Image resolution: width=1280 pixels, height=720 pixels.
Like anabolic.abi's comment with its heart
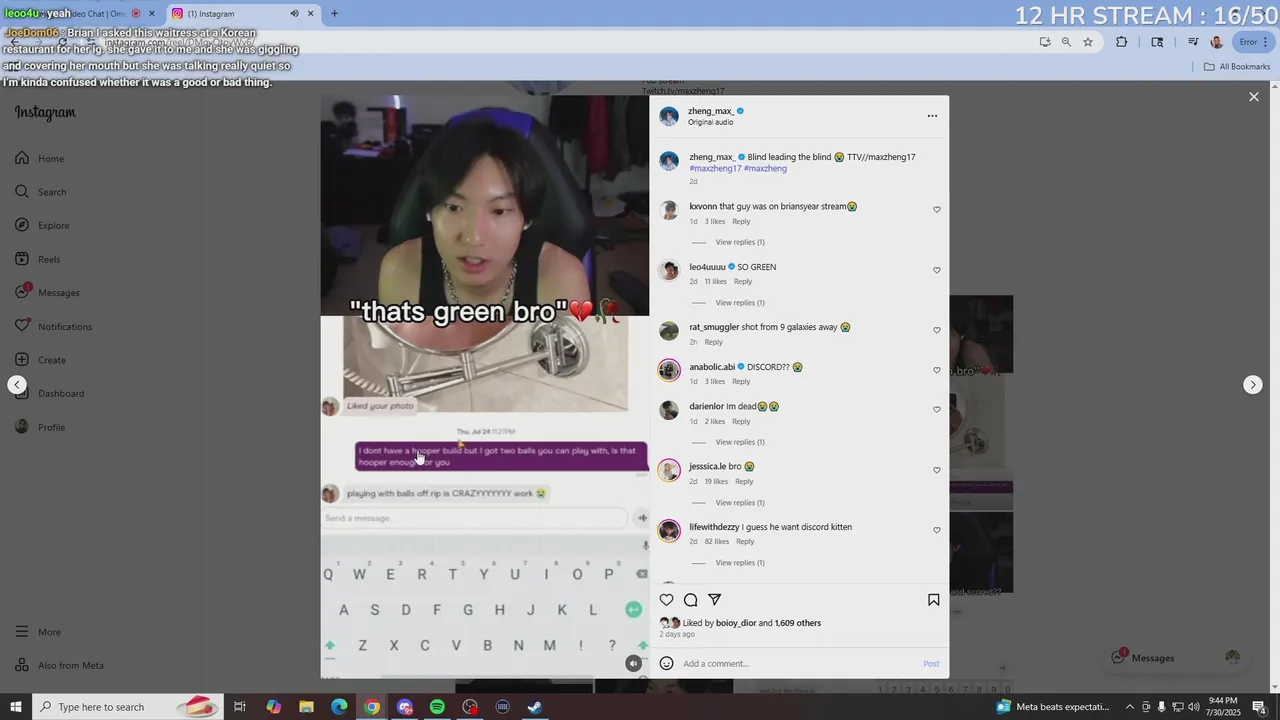point(937,370)
